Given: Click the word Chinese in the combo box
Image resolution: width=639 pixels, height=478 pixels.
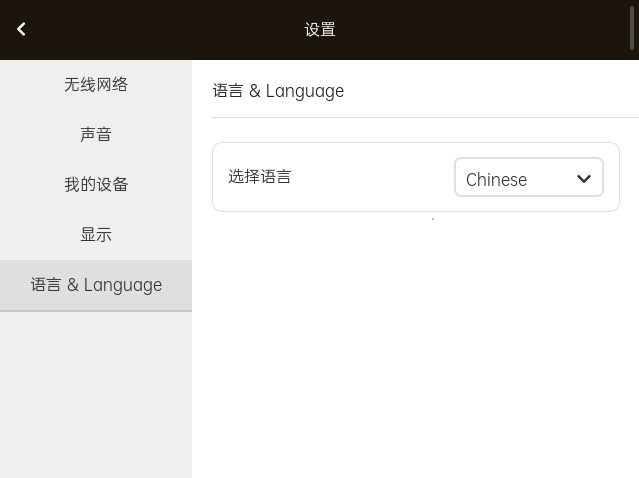Looking at the screenshot, I should (x=496, y=179).
